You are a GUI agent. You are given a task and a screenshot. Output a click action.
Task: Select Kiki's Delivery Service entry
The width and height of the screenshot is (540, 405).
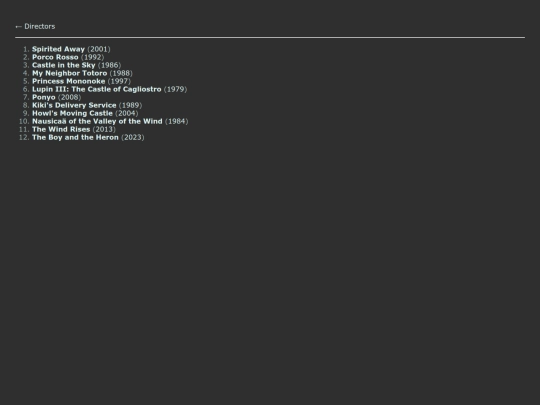(74, 105)
